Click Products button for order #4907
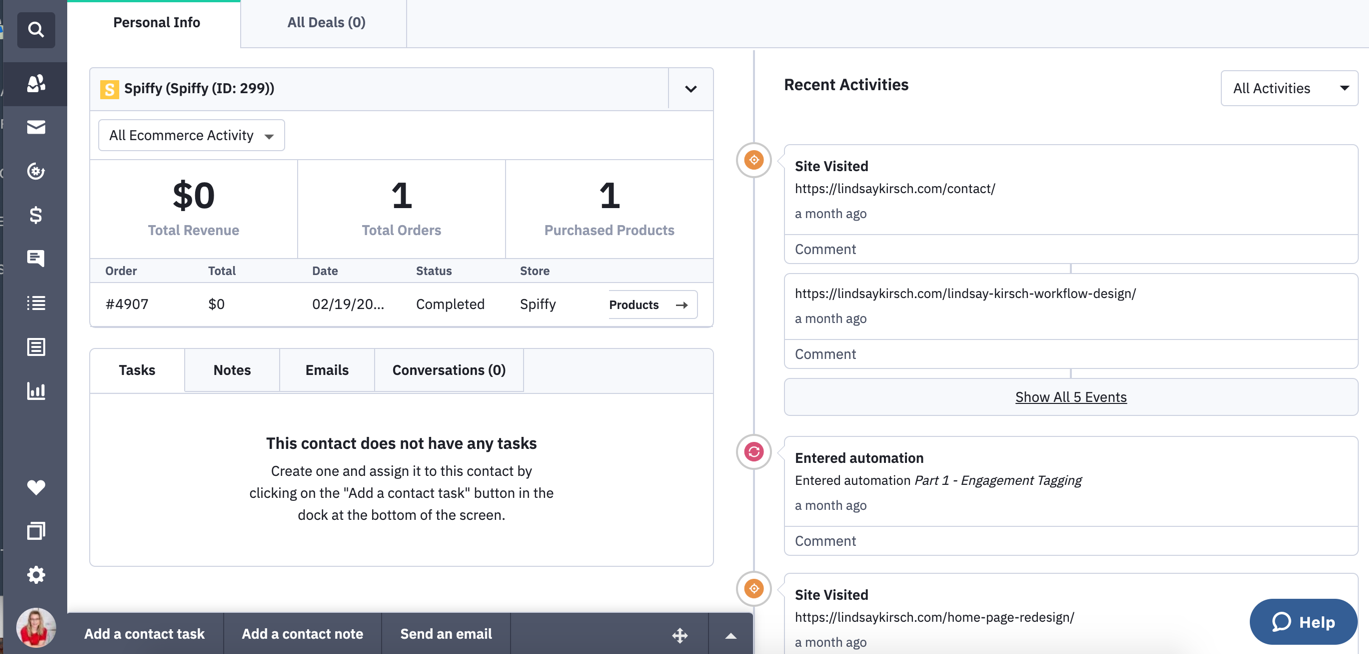 click(x=651, y=305)
